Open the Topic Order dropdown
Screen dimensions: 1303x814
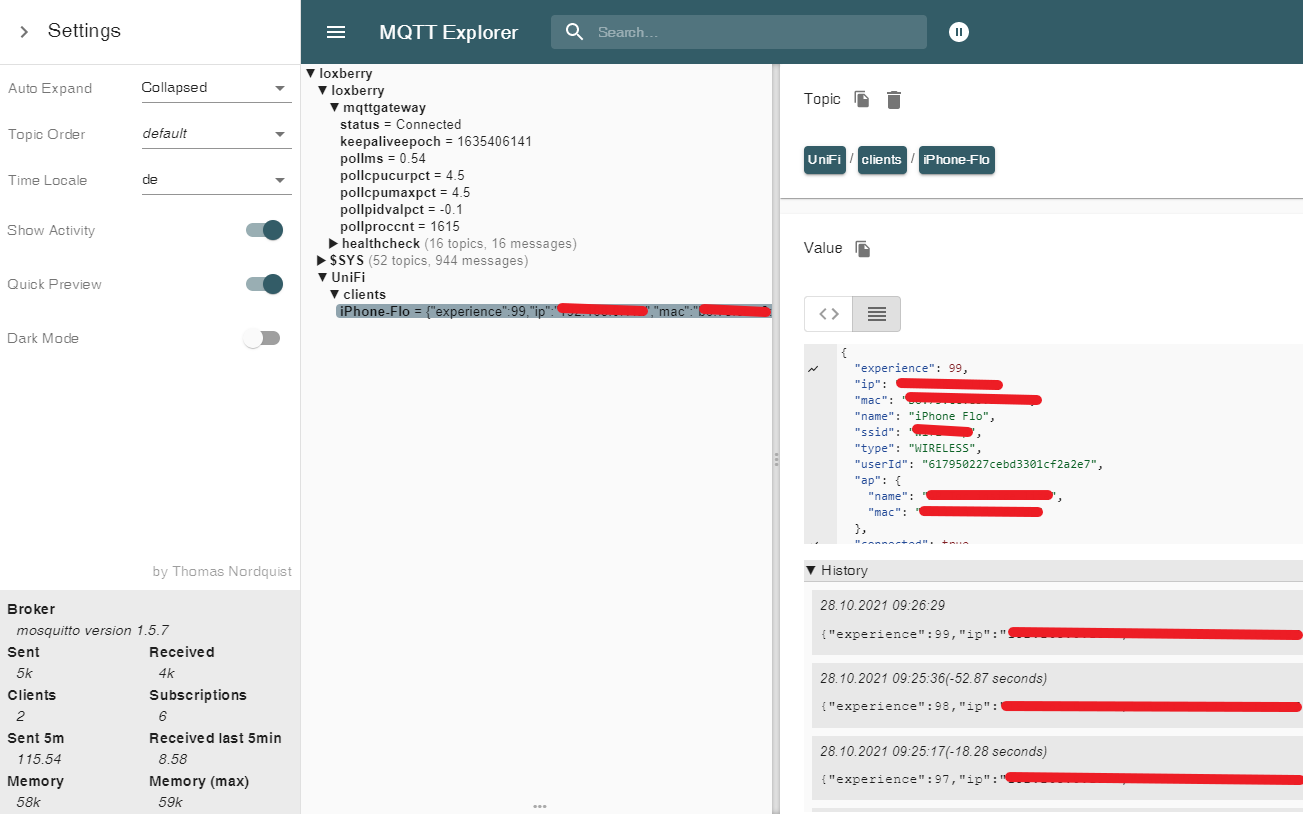pos(216,134)
